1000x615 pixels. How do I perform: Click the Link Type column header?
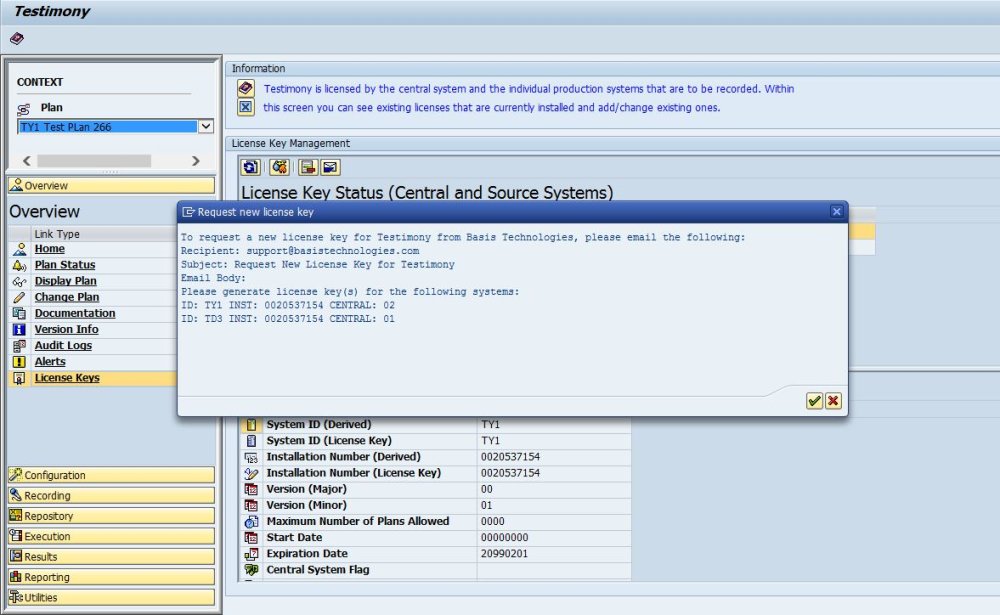(104, 233)
